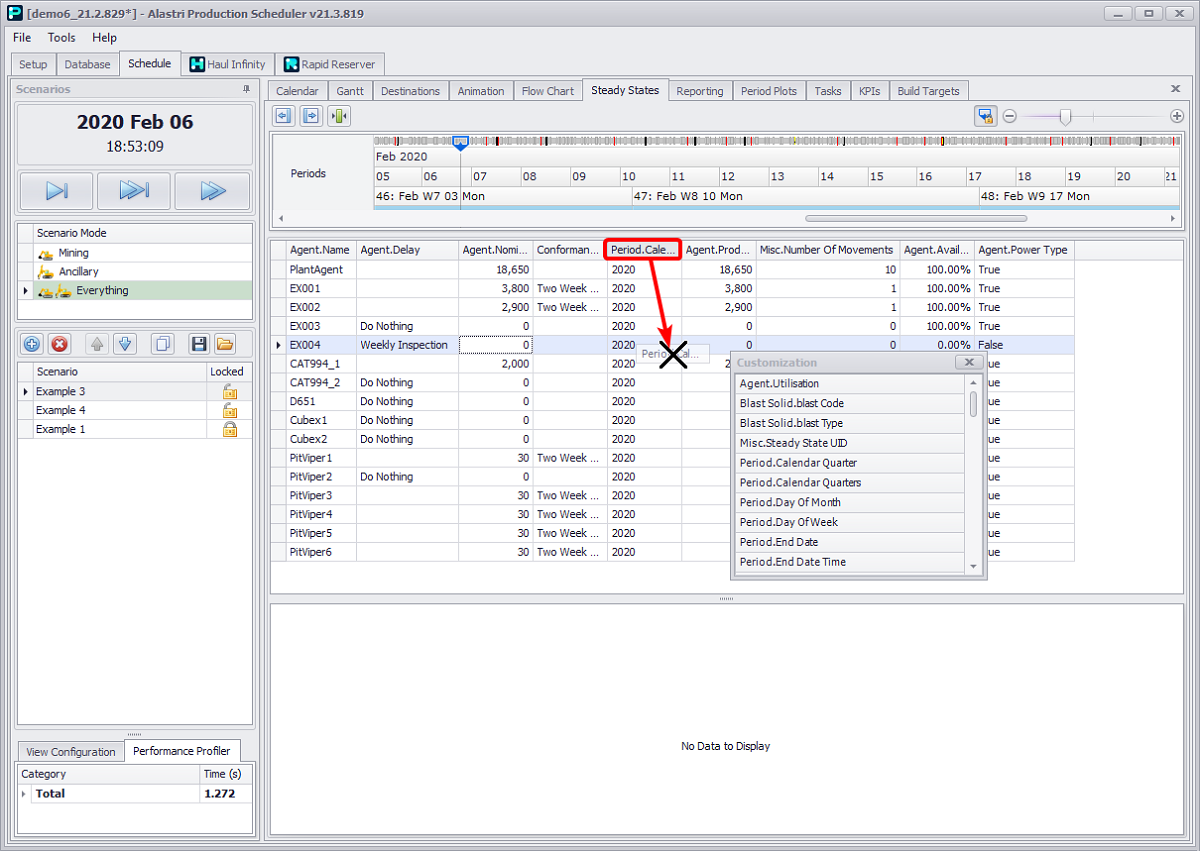Save scenarios with the floppy disk icon
The height and width of the screenshot is (851, 1200).
coord(199,344)
